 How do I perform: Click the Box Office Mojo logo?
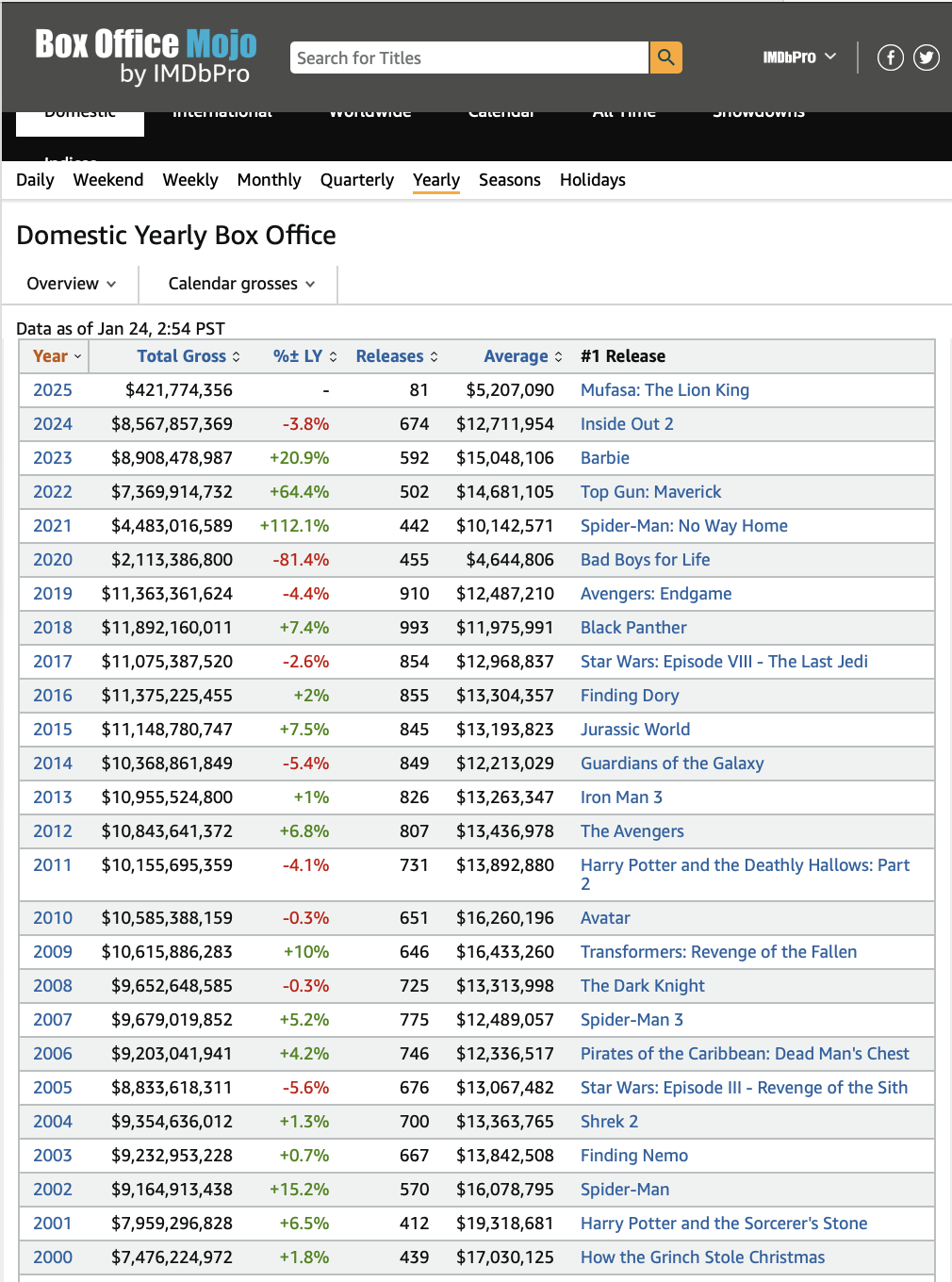[145, 57]
